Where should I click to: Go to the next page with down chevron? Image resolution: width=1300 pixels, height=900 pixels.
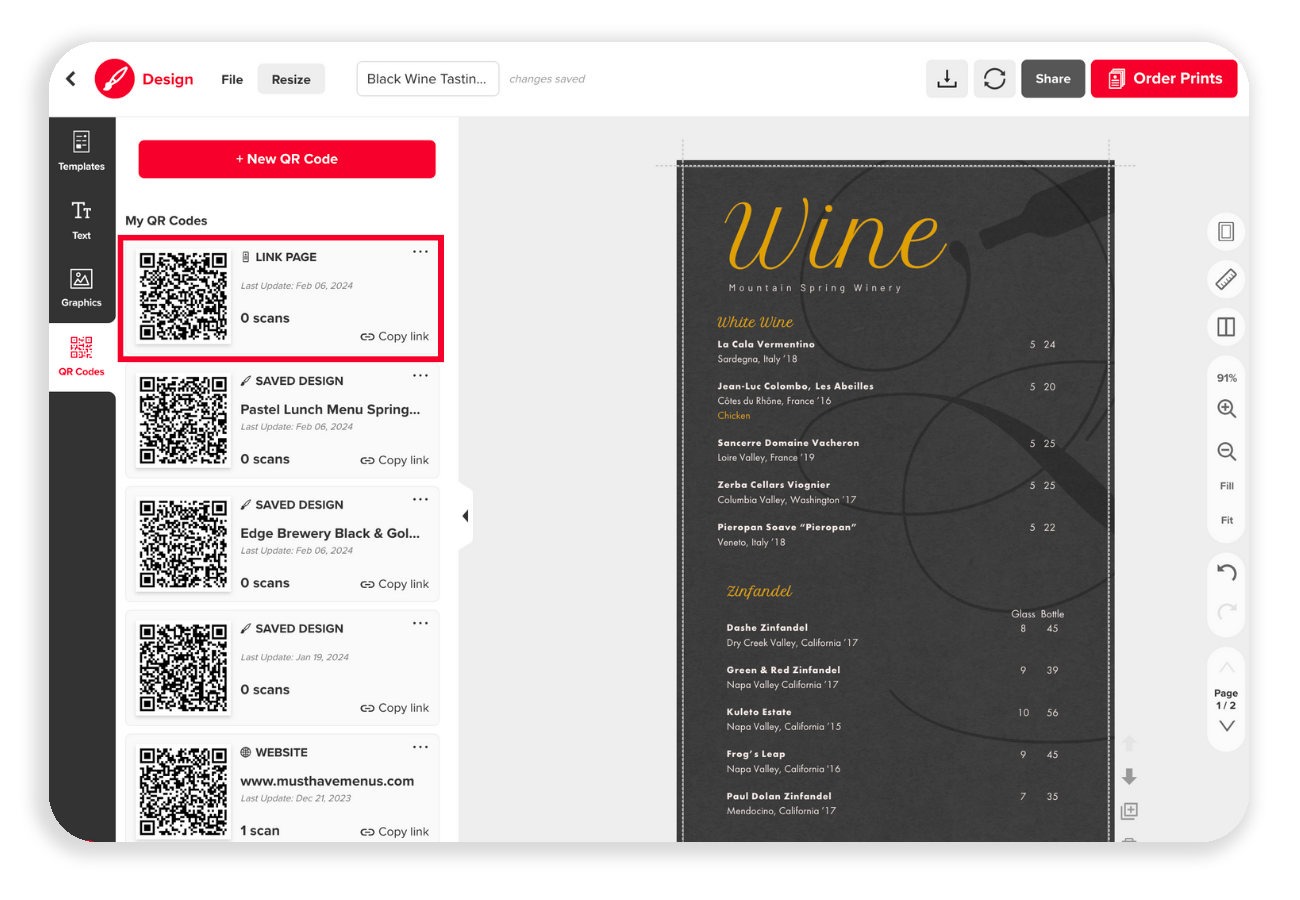pyautogui.click(x=1227, y=726)
